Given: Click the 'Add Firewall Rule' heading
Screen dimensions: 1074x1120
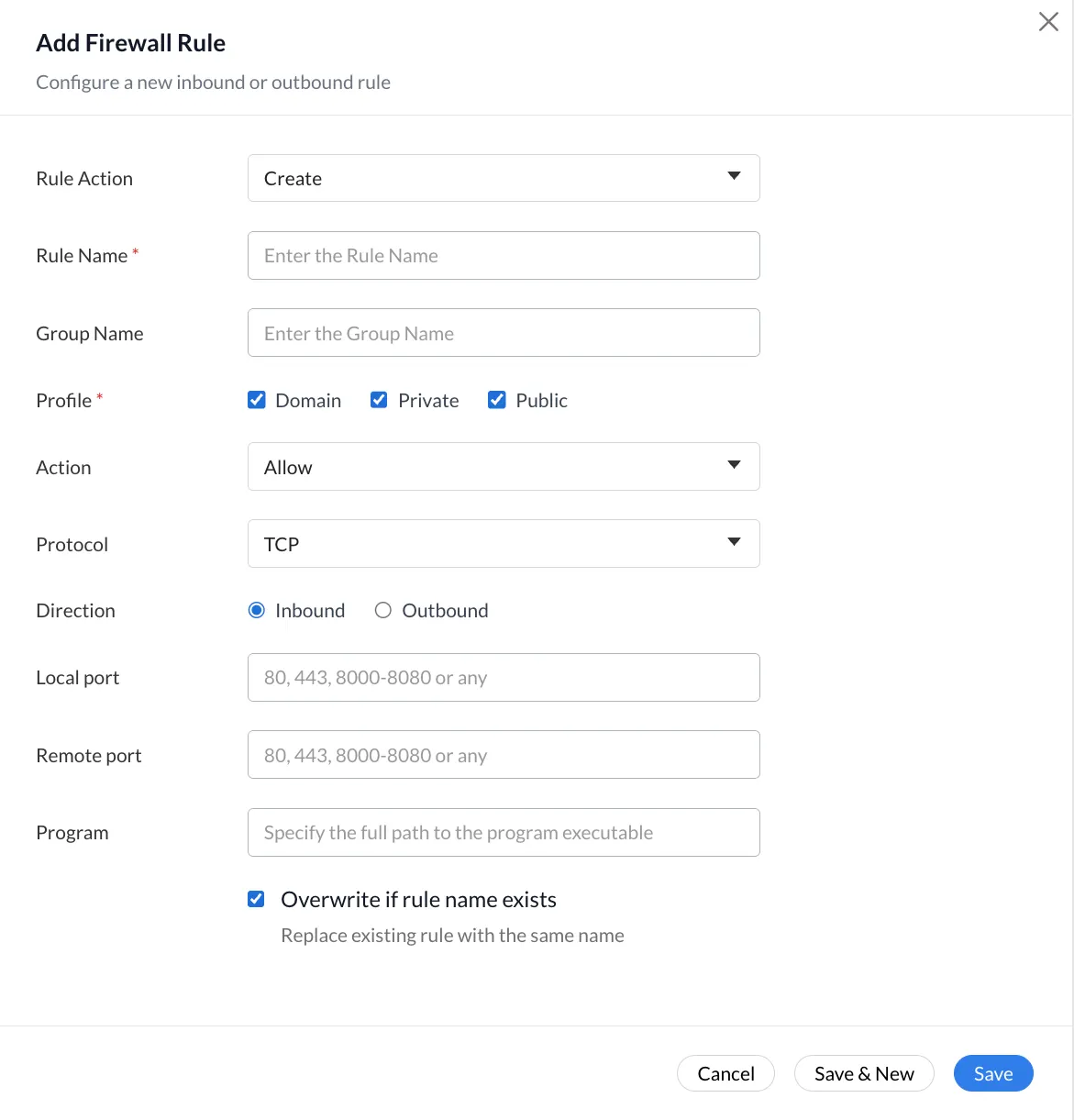Looking at the screenshot, I should [130, 43].
